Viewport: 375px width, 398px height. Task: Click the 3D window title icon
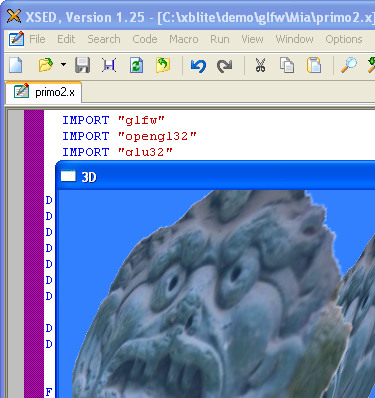68,176
